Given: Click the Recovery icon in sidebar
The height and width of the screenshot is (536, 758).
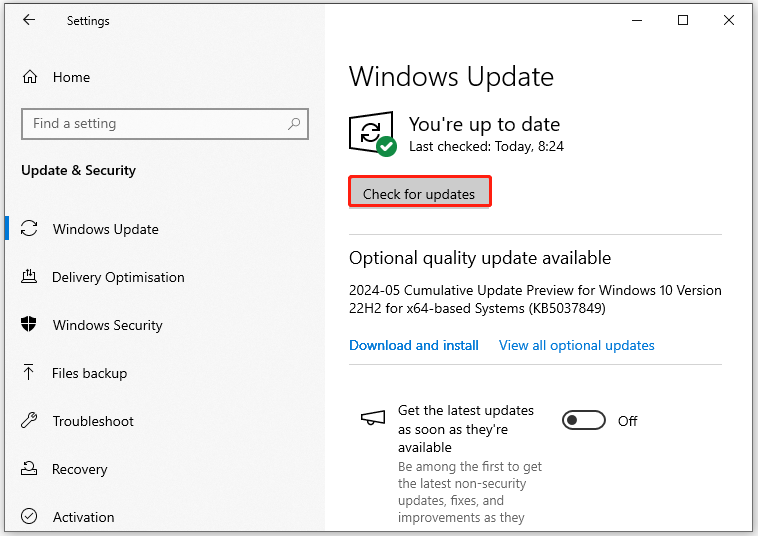Looking at the screenshot, I should coord(29,468).
